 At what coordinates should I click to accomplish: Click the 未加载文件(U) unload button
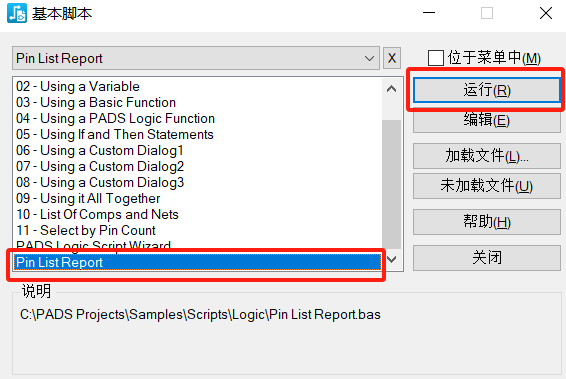(x=487, y=186)
